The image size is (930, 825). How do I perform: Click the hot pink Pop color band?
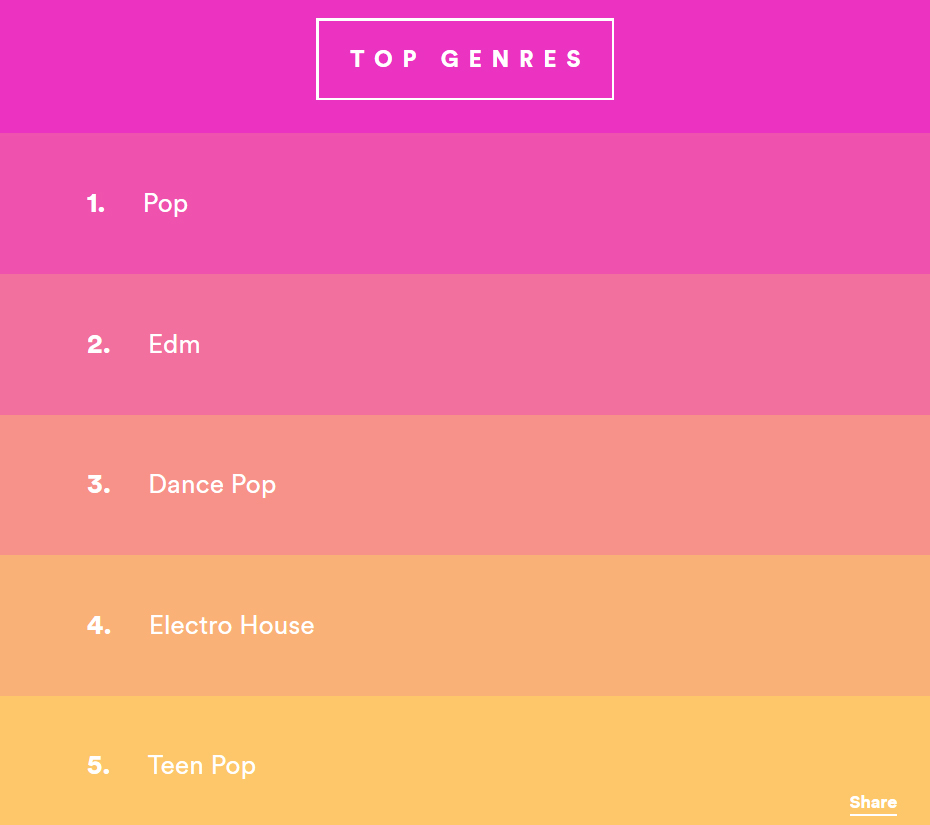tap(465, 203)
